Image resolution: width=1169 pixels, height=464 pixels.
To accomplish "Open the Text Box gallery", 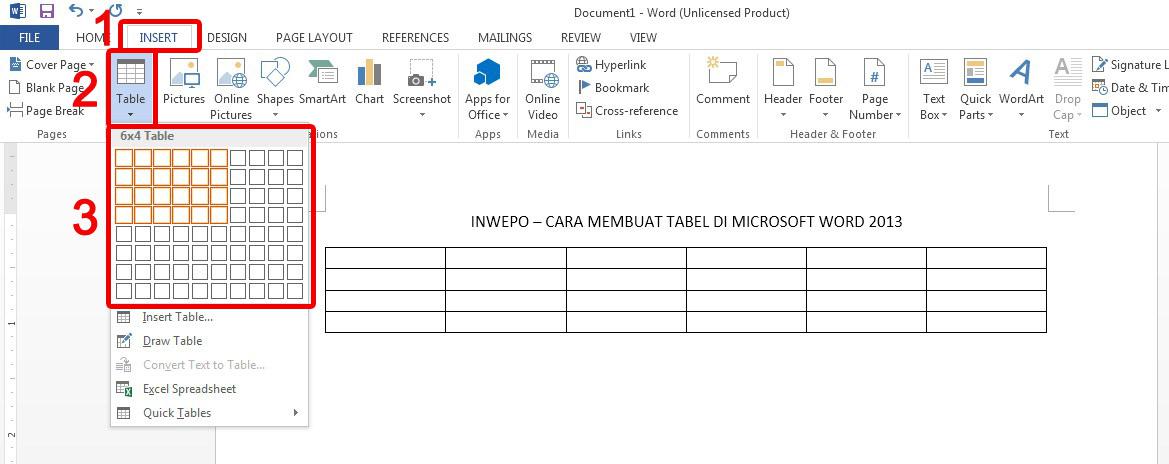I will [933, 88].
